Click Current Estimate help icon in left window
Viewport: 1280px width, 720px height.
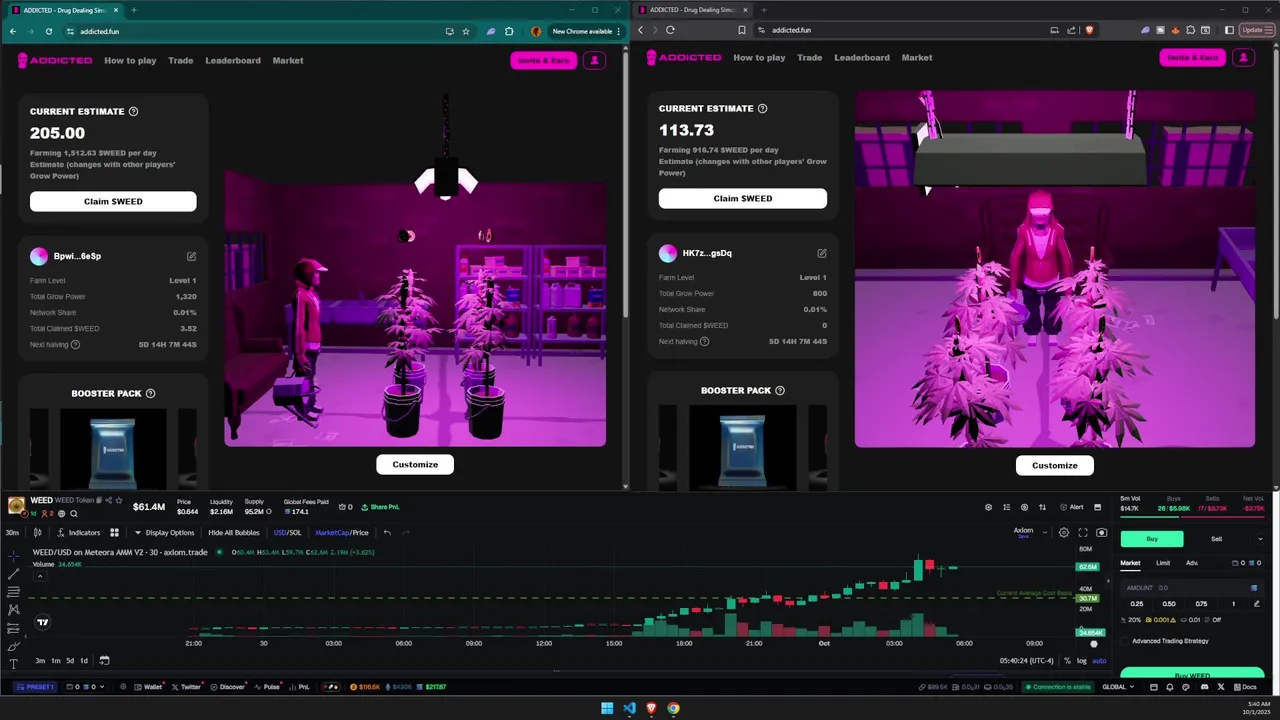(133, 111)
